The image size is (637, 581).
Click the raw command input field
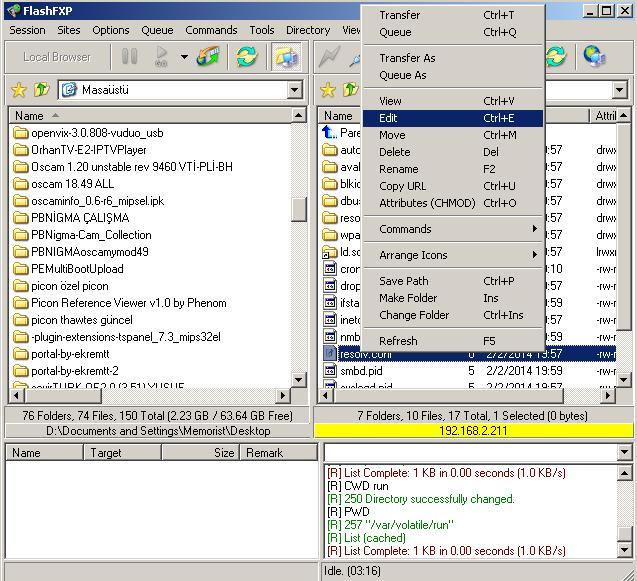470,452
